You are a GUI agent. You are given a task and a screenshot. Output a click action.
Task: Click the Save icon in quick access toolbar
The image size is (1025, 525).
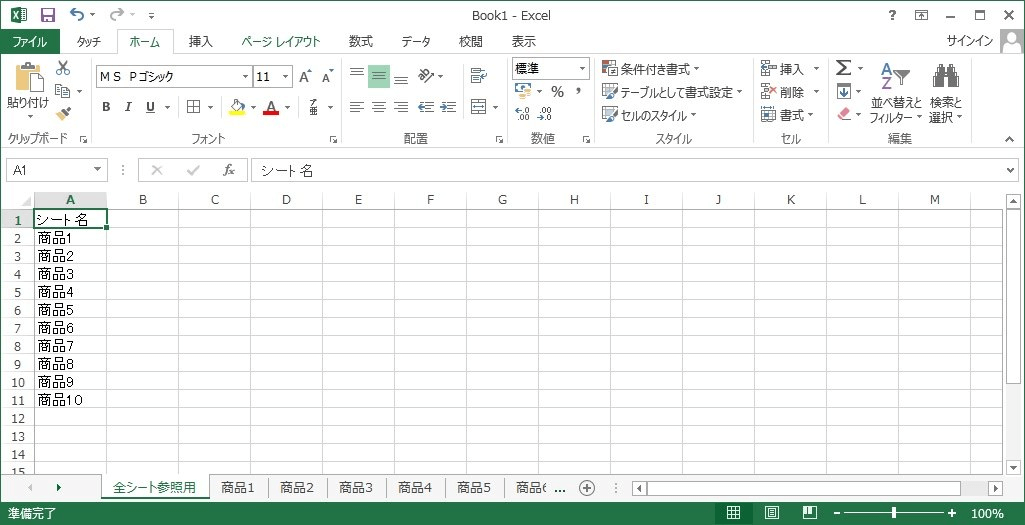[47, 15]
